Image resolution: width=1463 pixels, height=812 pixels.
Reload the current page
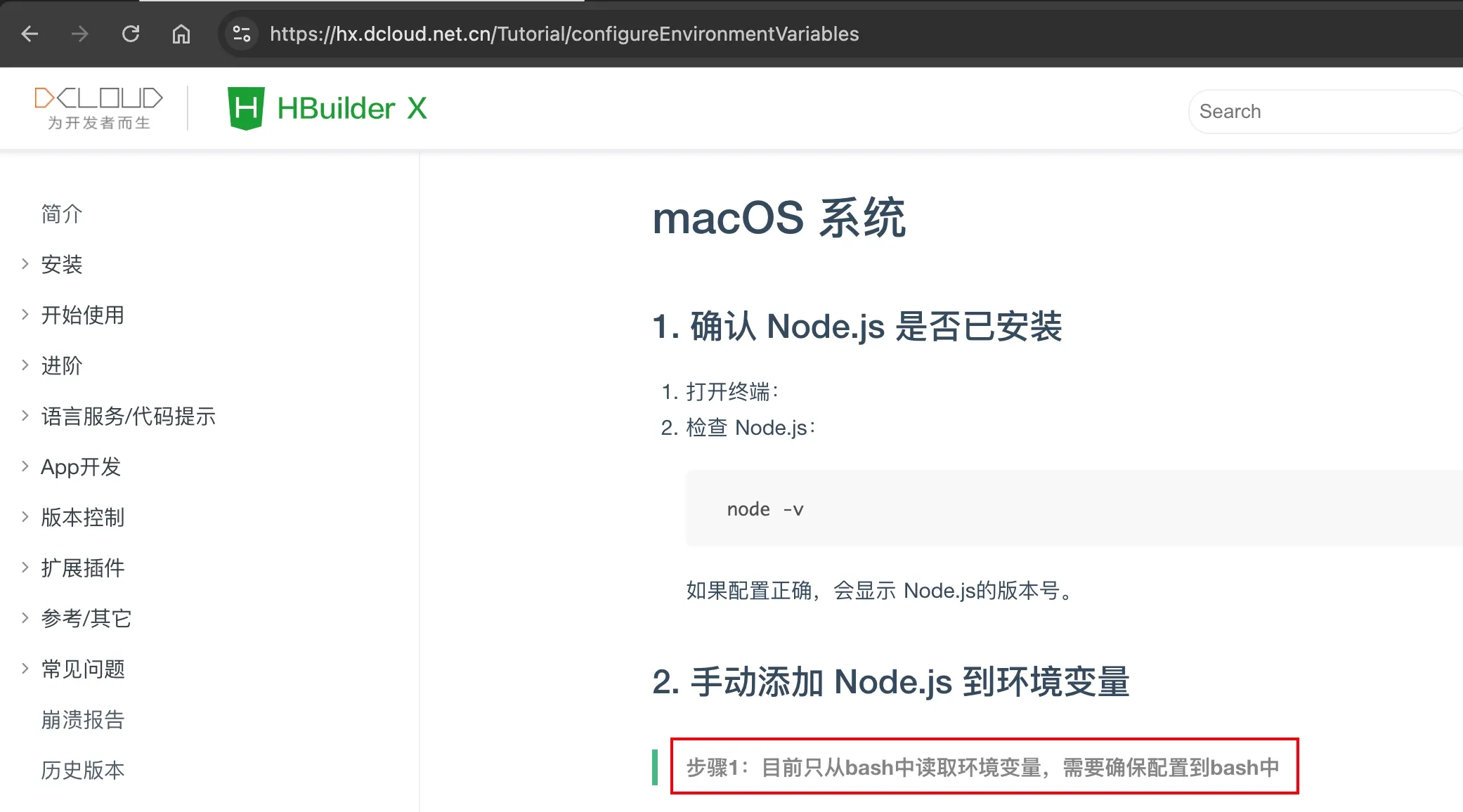coord(131,34)
